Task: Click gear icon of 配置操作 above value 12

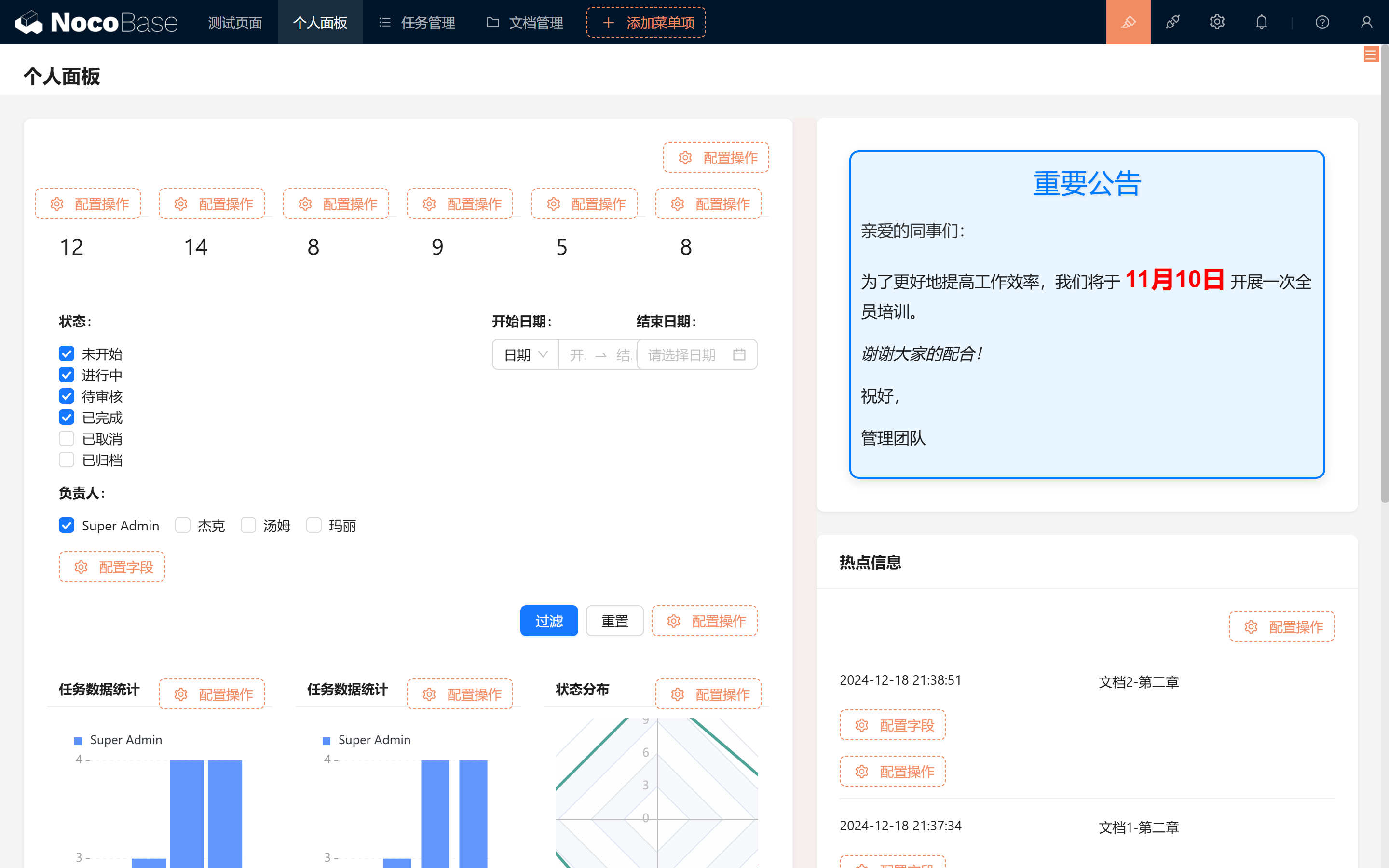Action: (x=57, y=204)
